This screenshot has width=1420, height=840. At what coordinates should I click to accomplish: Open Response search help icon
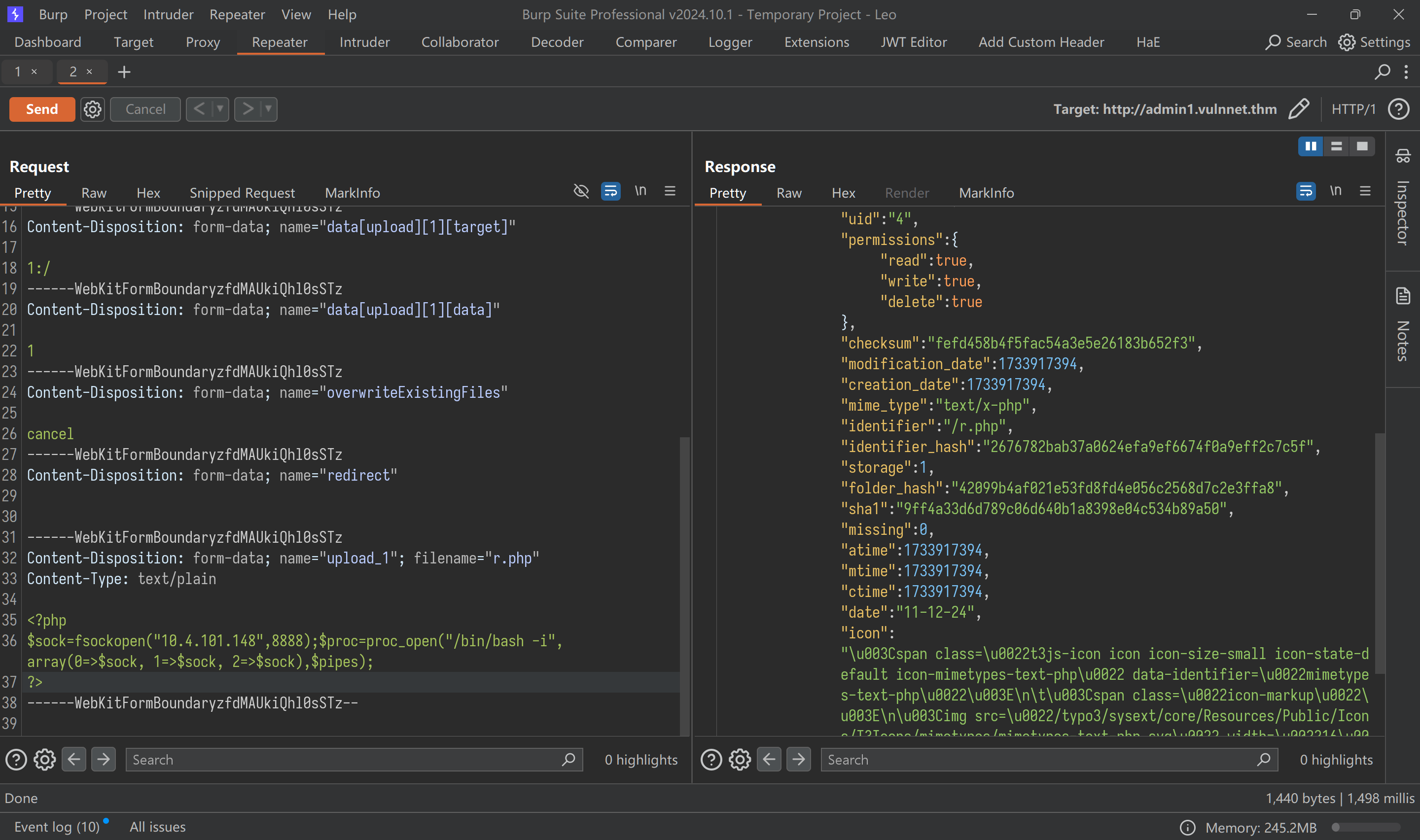(711, 760)
